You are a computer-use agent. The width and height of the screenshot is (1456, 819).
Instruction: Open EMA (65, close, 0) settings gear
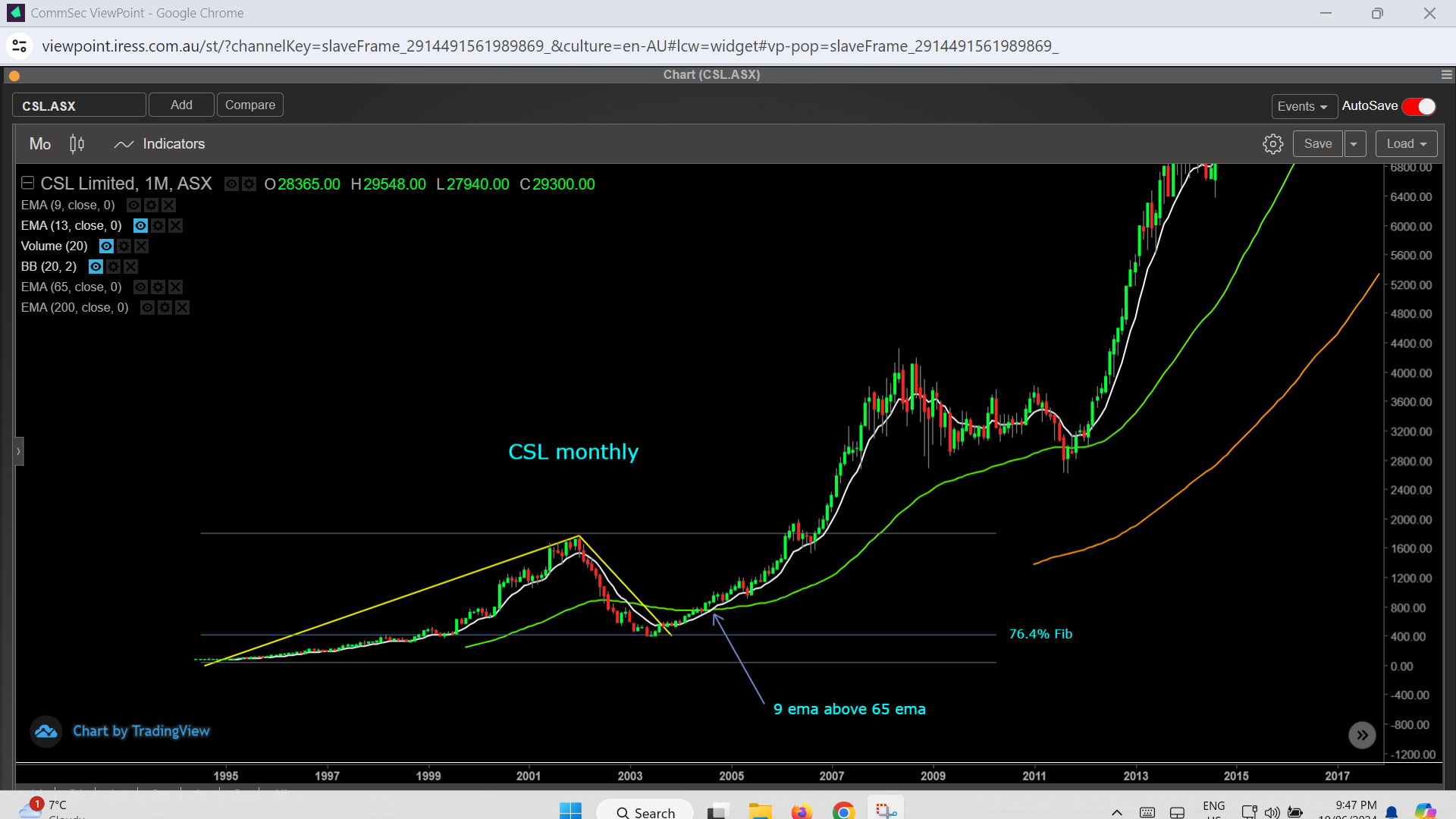158,287
